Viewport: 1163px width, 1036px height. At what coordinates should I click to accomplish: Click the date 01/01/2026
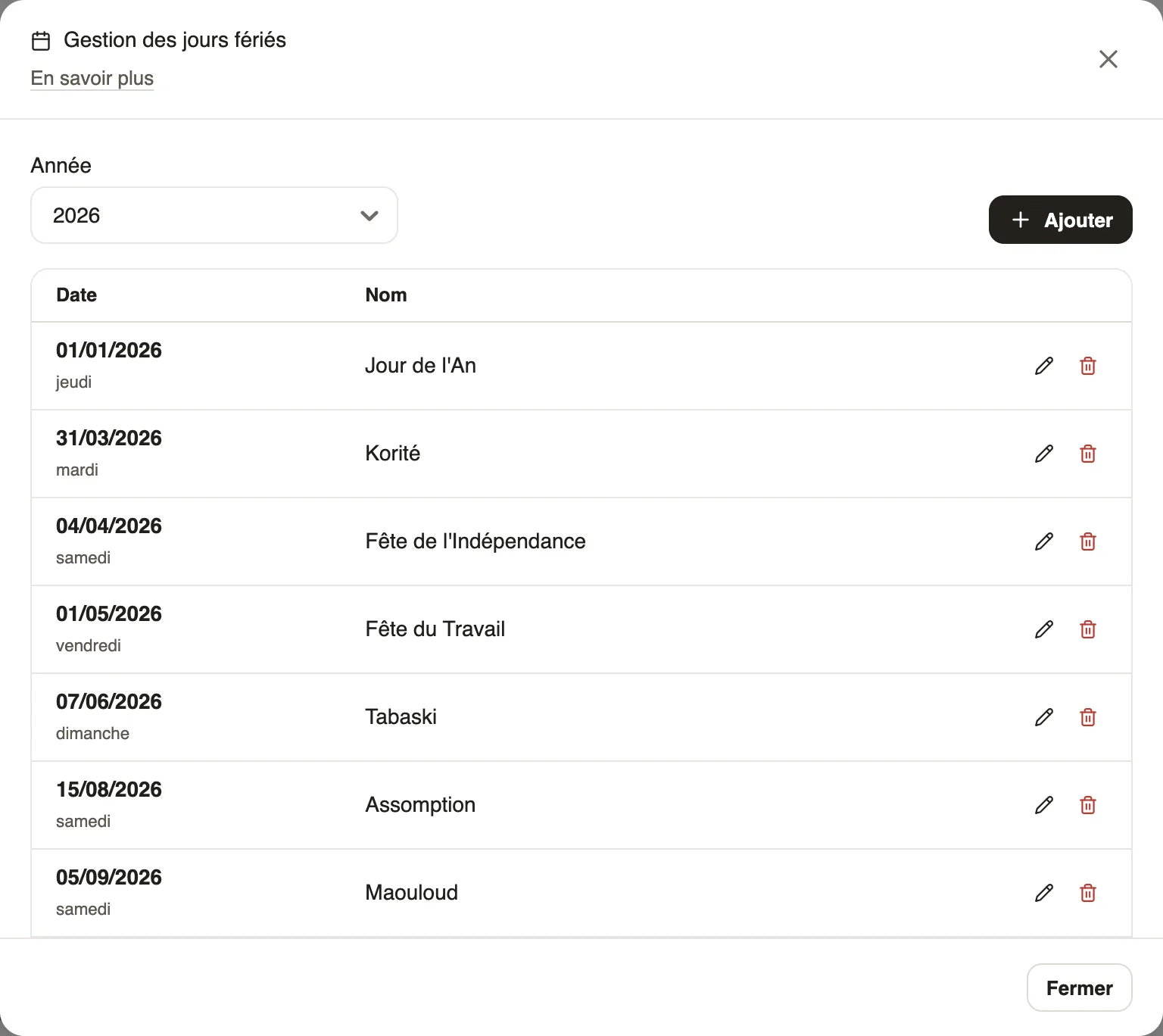(109, 350)
